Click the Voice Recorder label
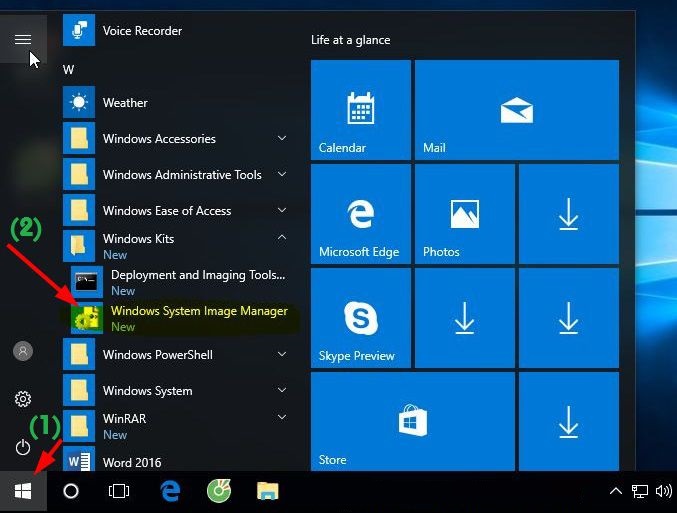The width and height of the screenshot is (677, 513). (142, 31)
